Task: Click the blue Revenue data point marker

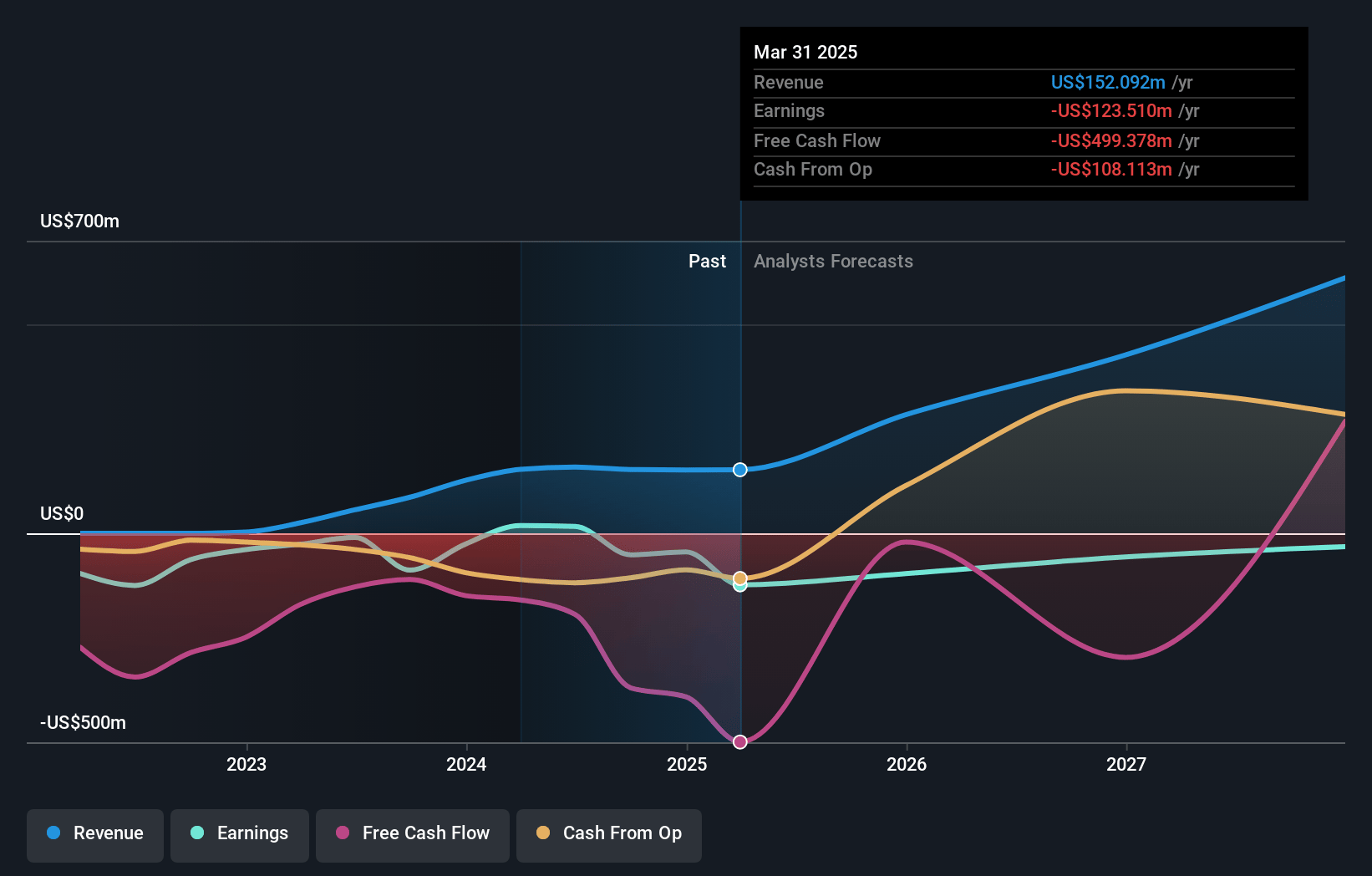Action: pos(740,470)
